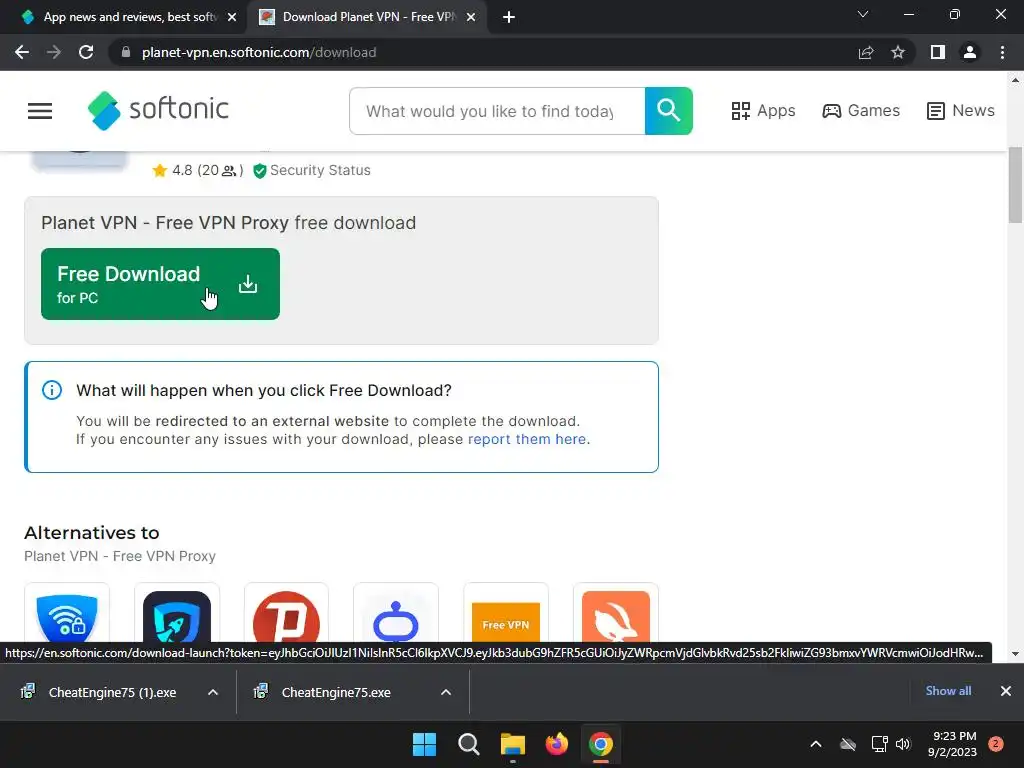Click the green Security Status shield icon

point(259,170)
